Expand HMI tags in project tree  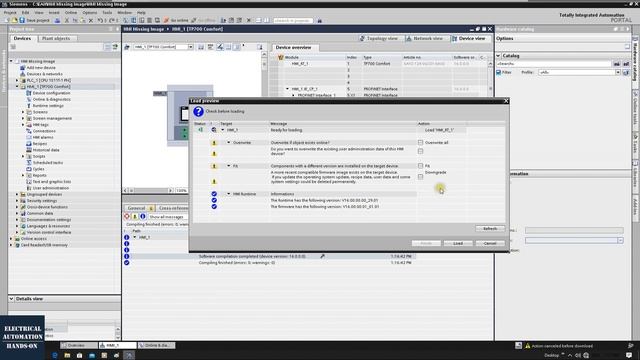point(23,124)
